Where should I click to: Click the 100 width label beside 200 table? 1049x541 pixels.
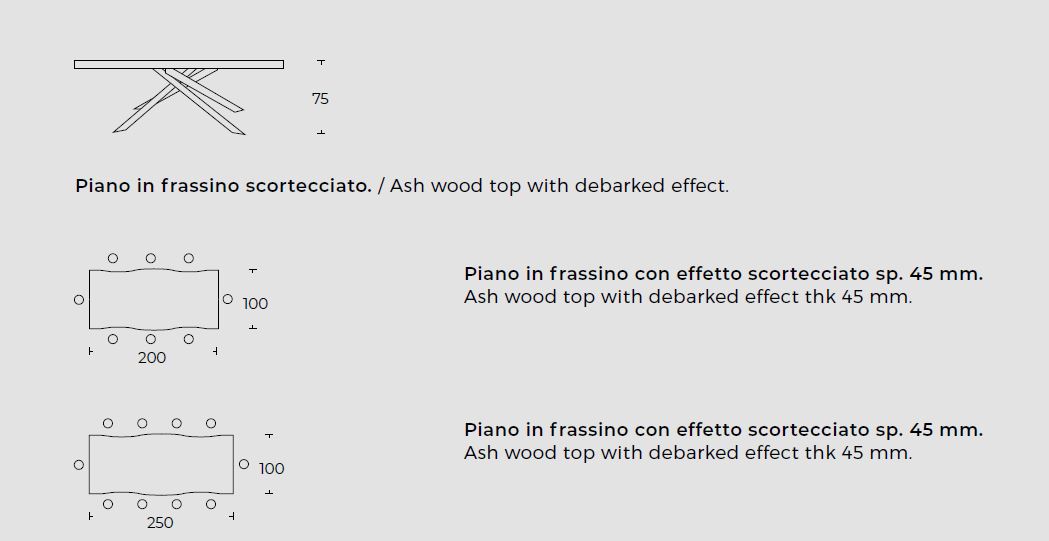[x=255, y=304]
